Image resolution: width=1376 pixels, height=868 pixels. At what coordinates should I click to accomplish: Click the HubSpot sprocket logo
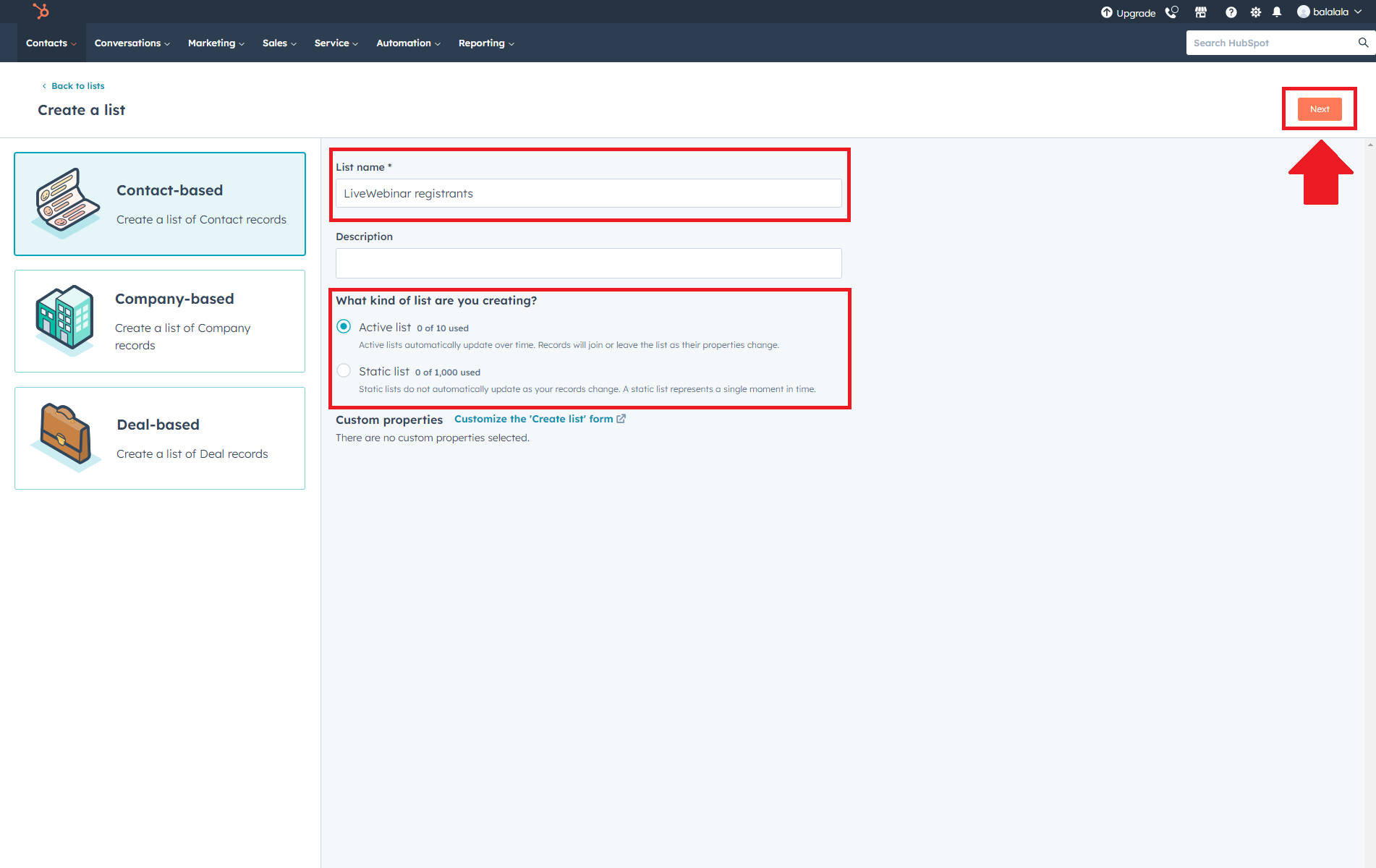pos(41,11)
